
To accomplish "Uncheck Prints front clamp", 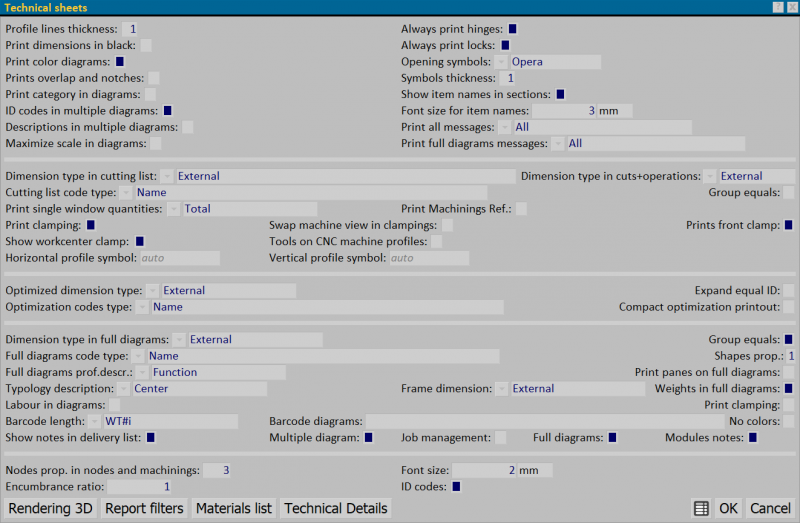I will coord(788,225).
